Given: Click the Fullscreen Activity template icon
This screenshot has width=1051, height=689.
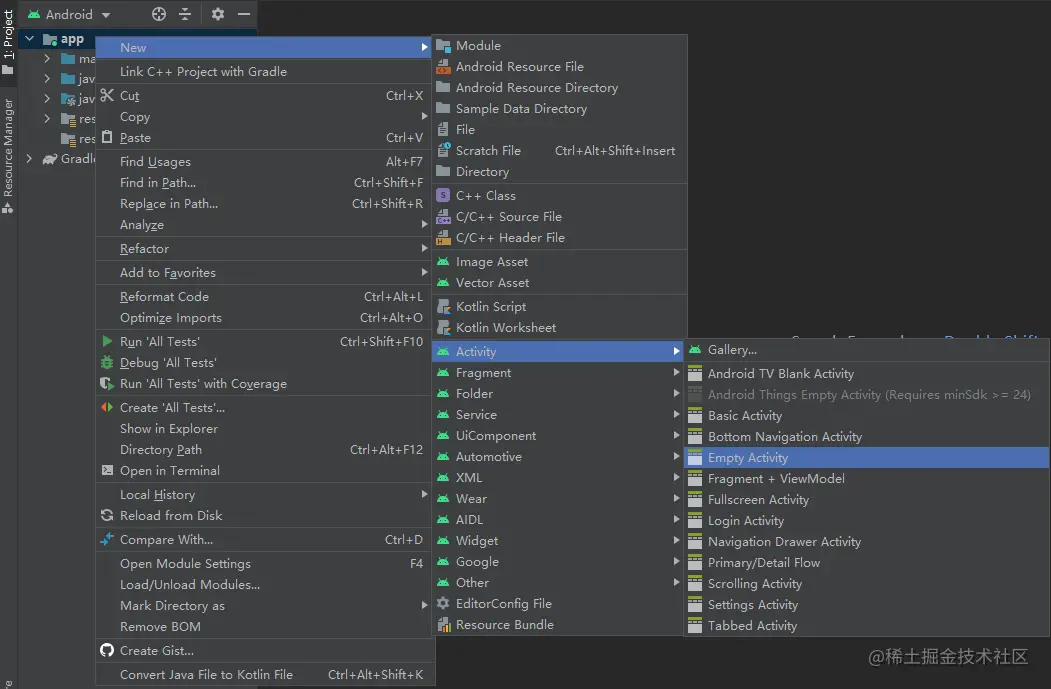Looking at the screenshot, I should tap(695, 500).
